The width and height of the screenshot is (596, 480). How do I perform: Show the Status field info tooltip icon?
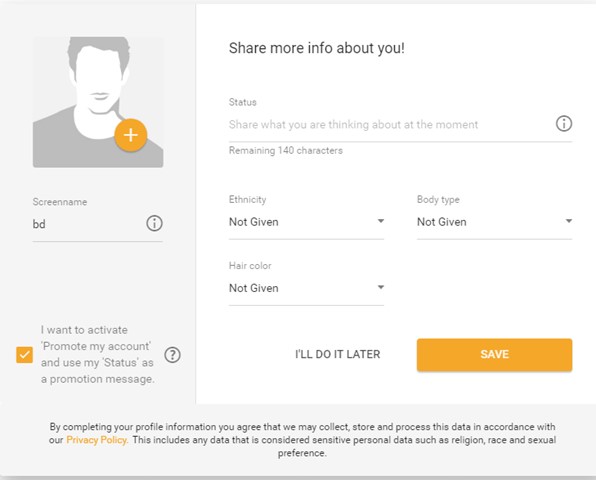point(564,124)
